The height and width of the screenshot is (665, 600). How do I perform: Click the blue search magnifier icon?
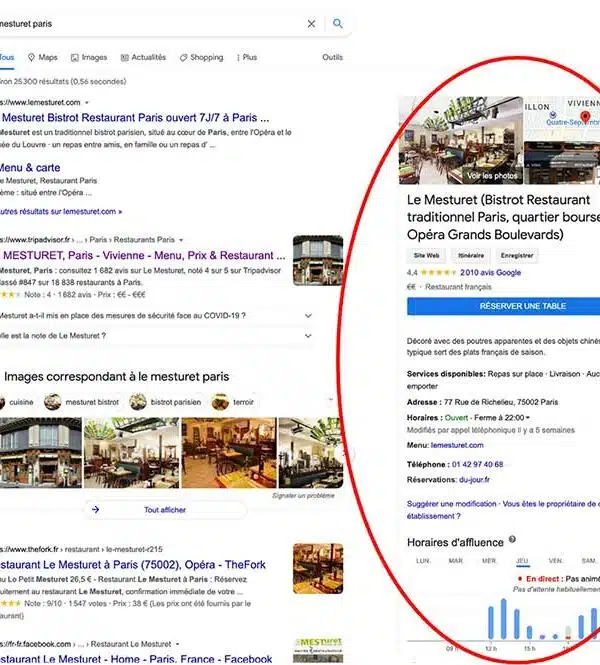coord(338,24)
